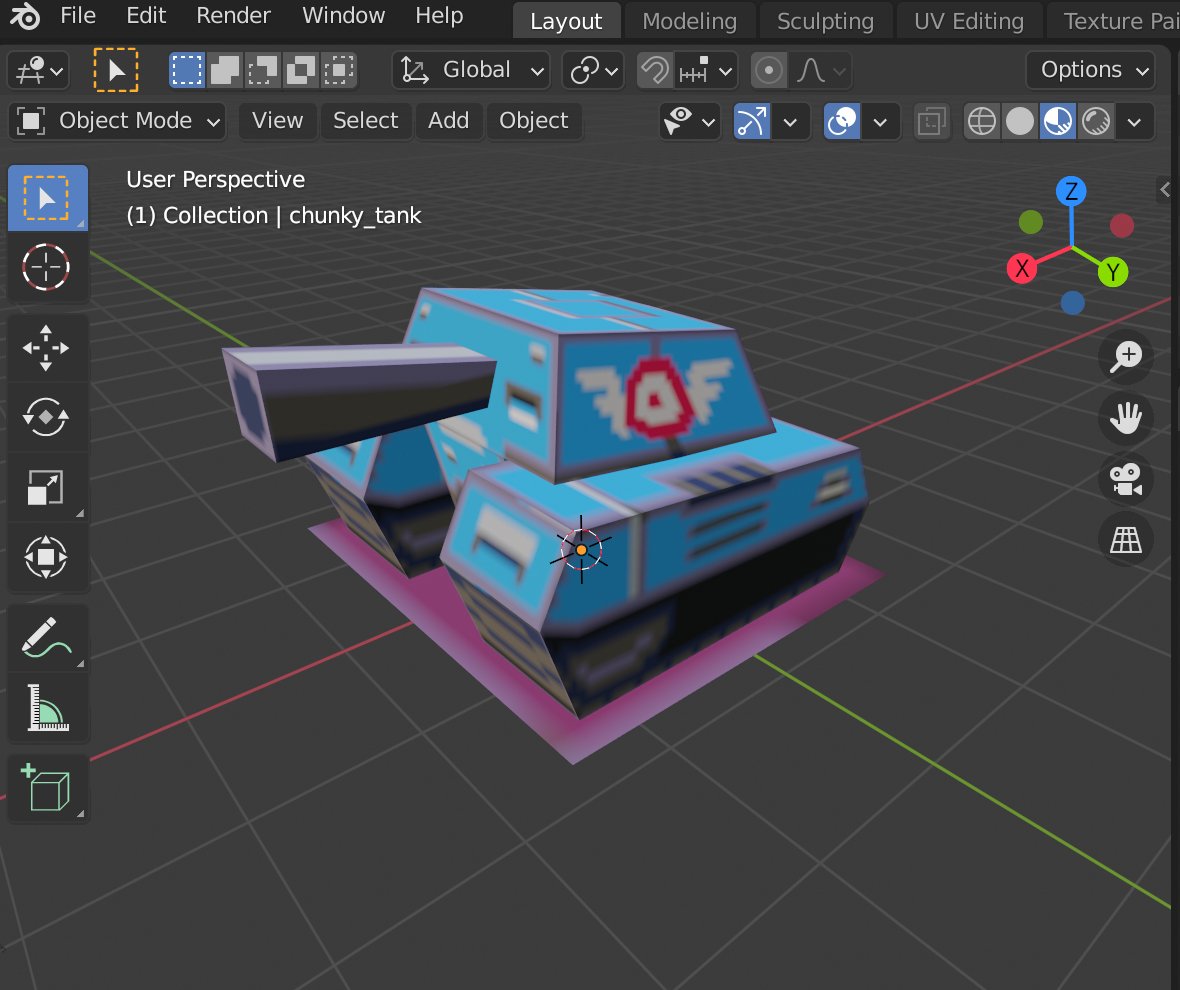Activate the Cursor tool

click(47, 267)
